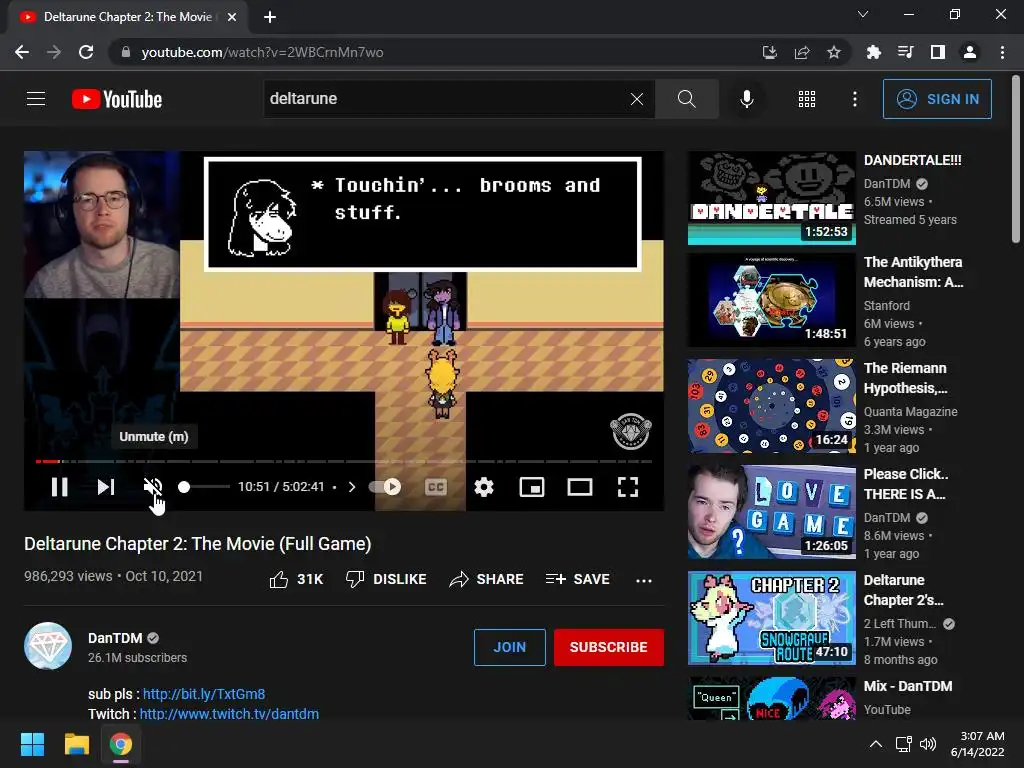Share the video
This screenshot has width=1024, height=768.
coord(487,579)
